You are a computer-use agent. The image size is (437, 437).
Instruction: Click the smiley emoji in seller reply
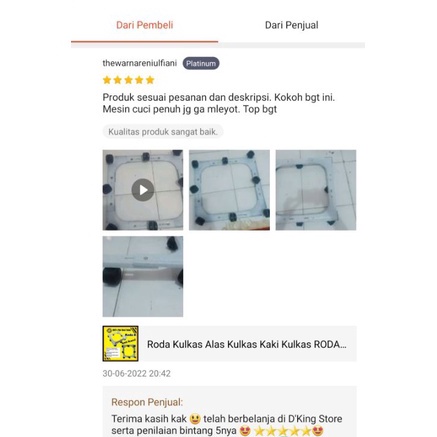click(x=195, y=419)
